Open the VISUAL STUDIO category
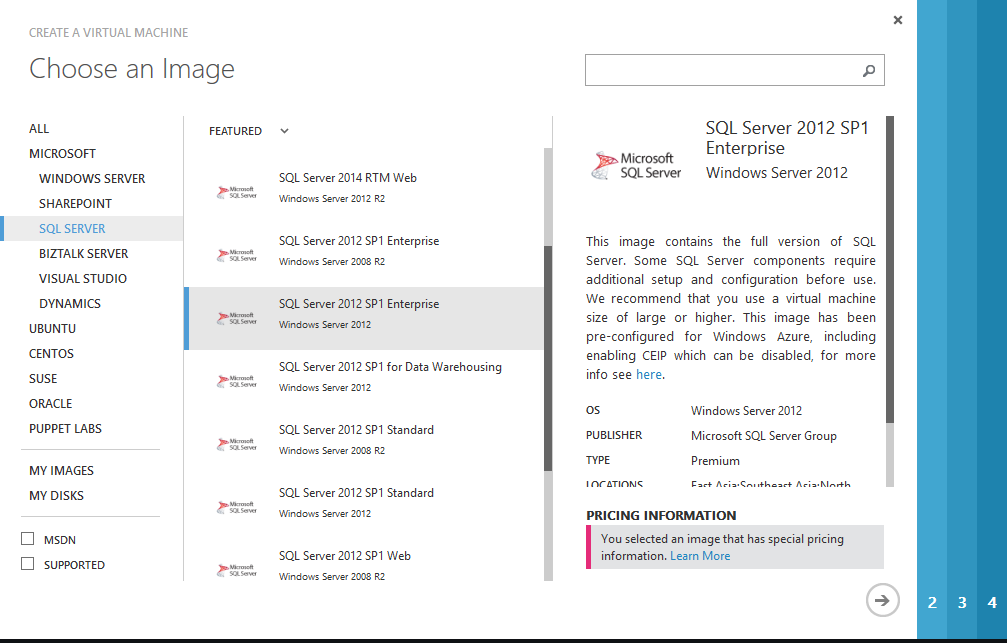The height and width of the screenshot is (643, 1007). coord(83,279)
